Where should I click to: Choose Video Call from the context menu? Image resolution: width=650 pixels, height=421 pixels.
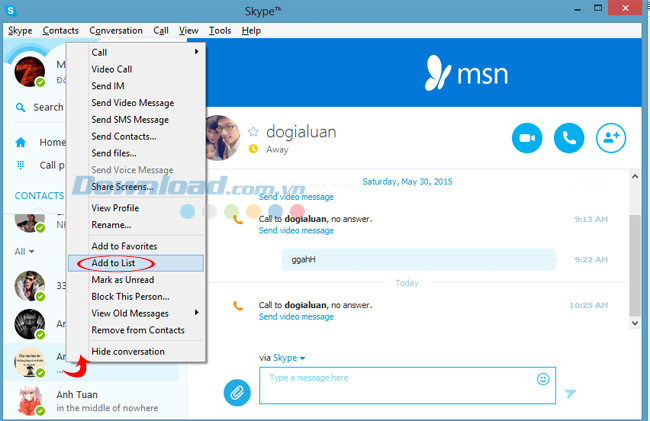[x=136, y=69]
